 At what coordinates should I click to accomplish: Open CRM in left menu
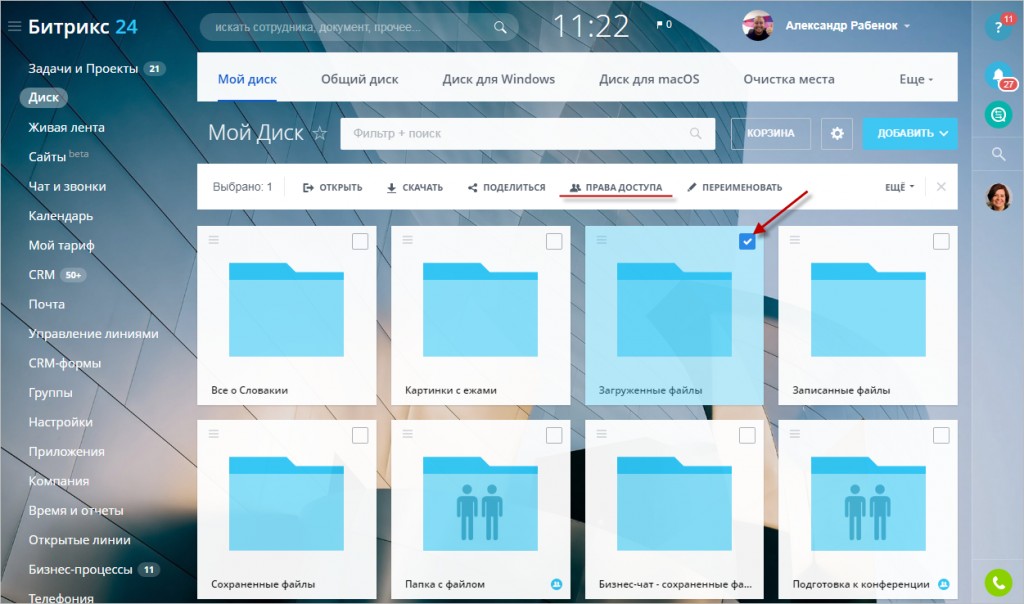42,275
